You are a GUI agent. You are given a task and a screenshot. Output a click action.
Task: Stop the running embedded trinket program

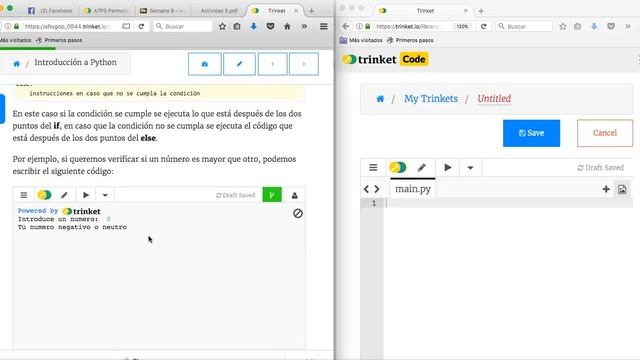click(298, 213)
